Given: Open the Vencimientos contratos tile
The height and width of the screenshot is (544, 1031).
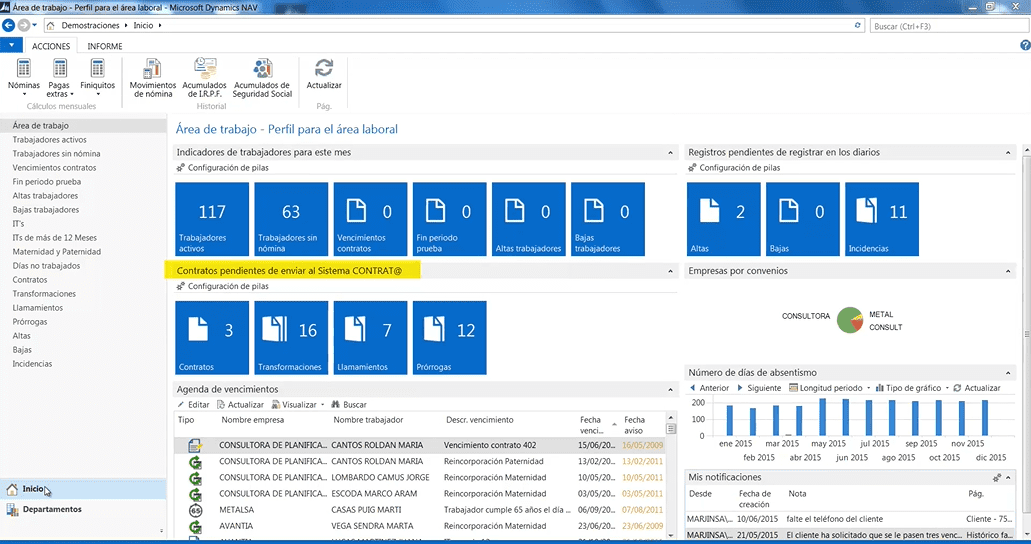Looking at the screenshot, I should pos(370,219).
